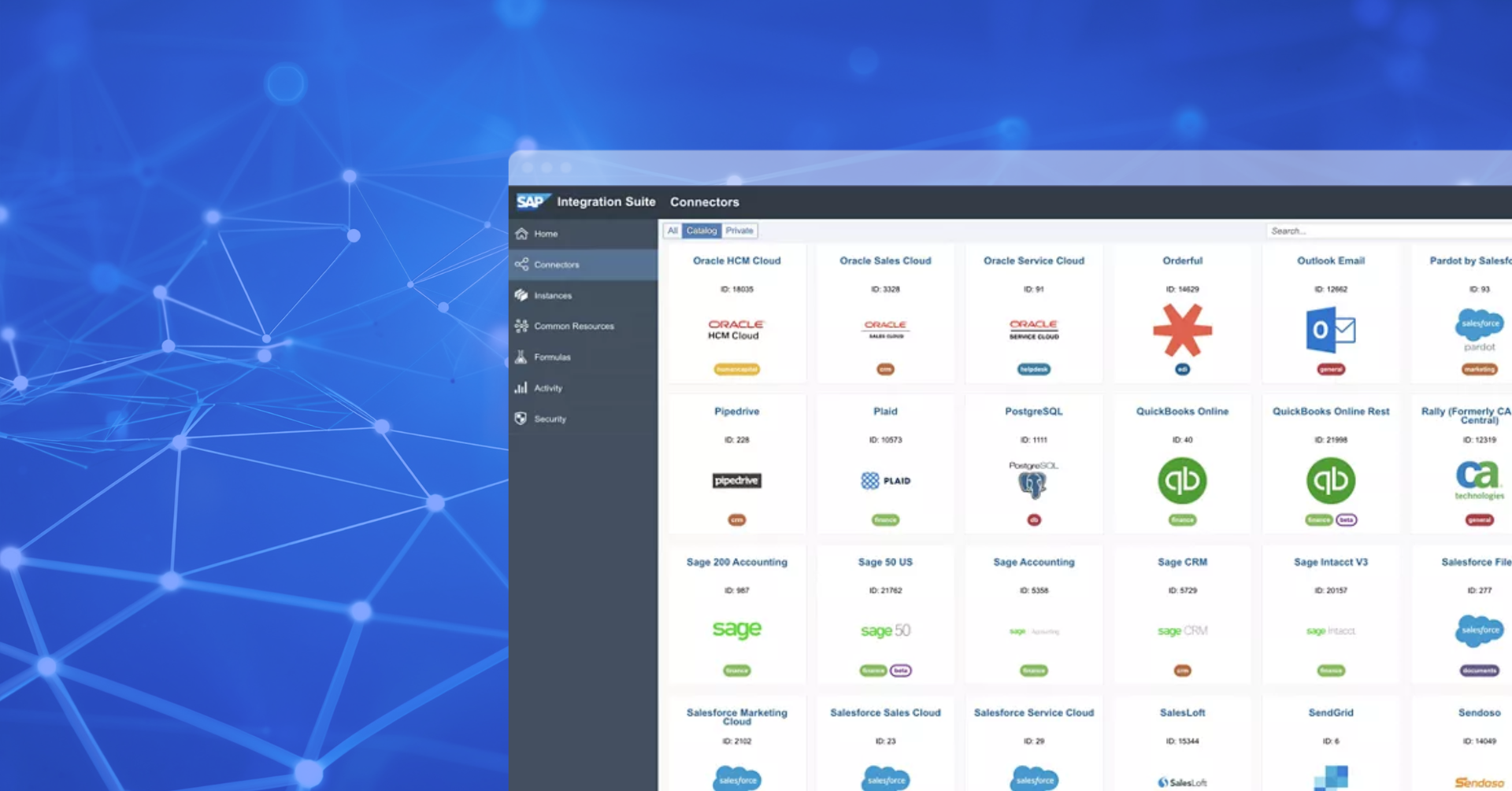This screenshot has height=791, width=1512.
Task: Click the Formulas flask icon
Action: tap(521, 357)
